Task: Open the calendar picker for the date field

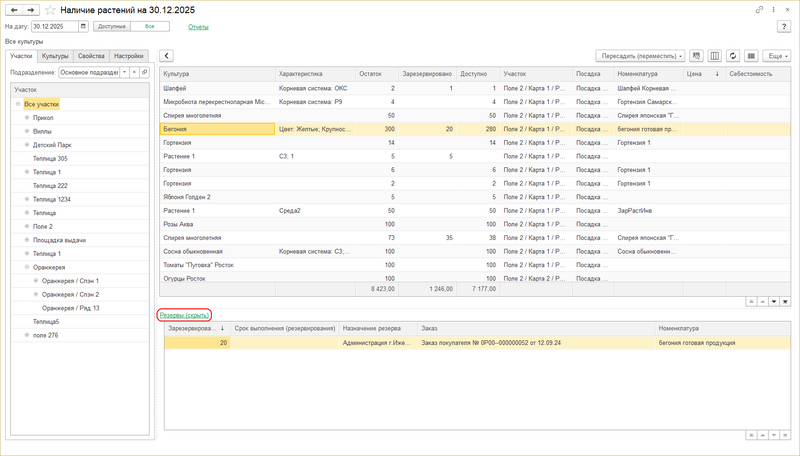Action: click(x=82, y=27)
